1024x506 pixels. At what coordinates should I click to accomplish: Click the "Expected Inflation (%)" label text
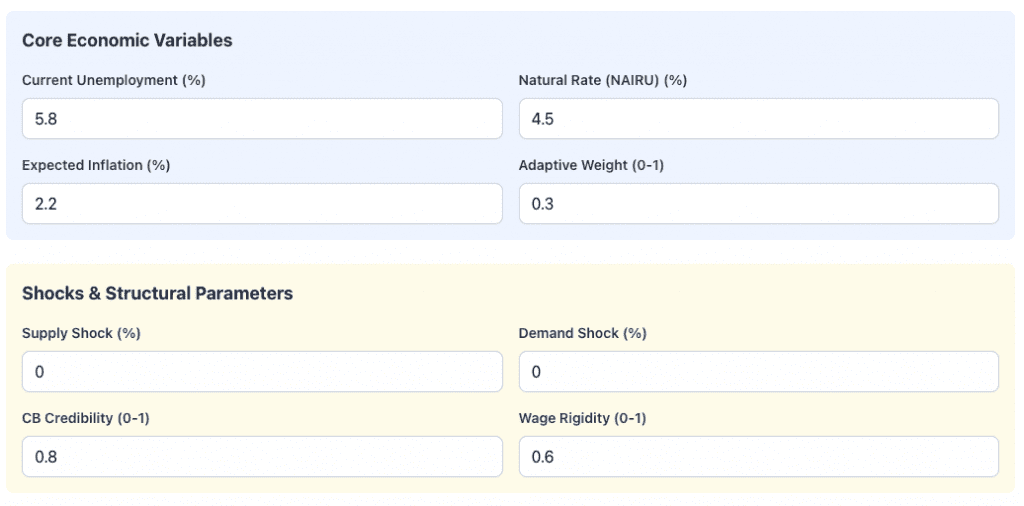click(96, 165)
